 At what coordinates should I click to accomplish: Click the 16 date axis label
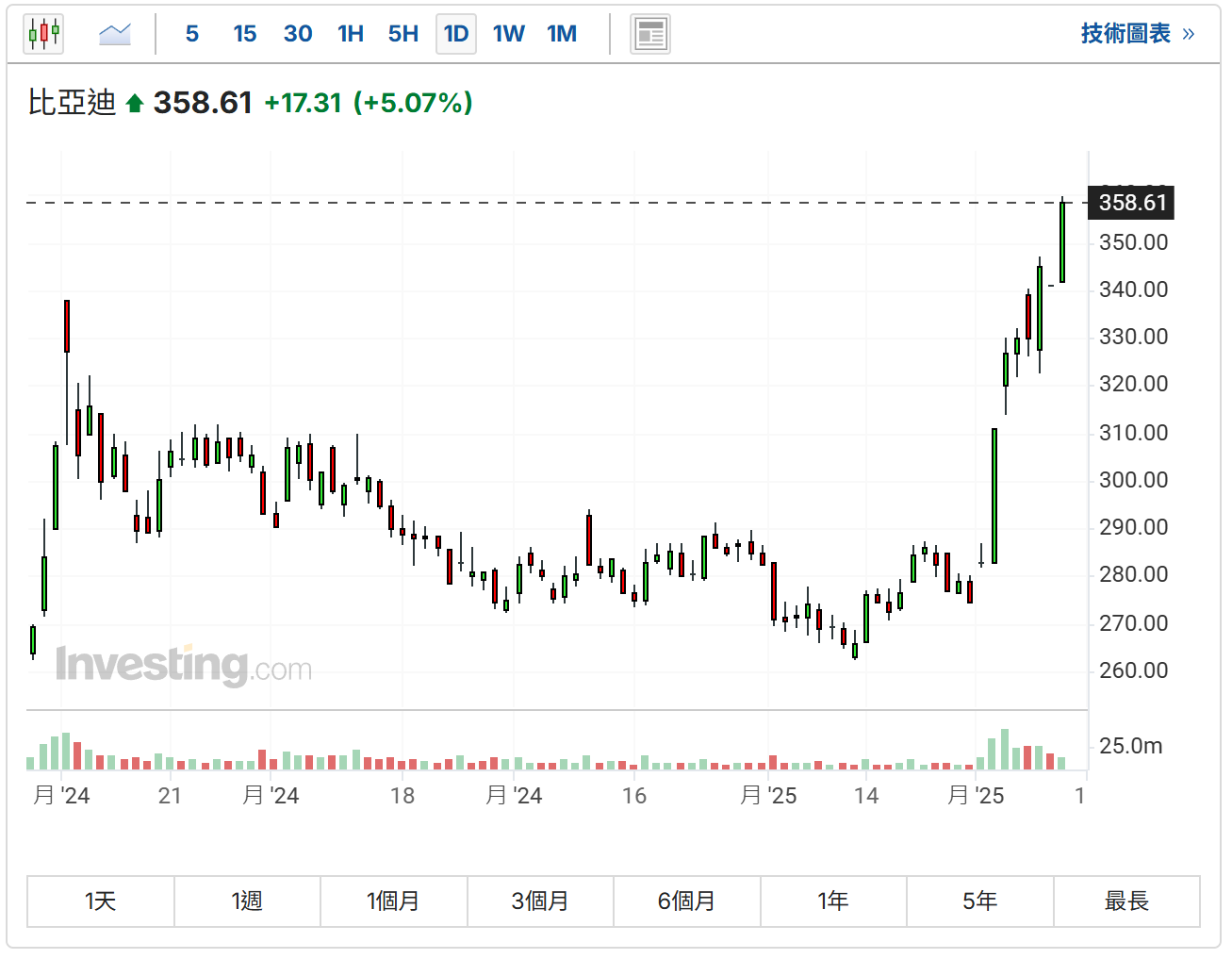[x=634, y=796]
